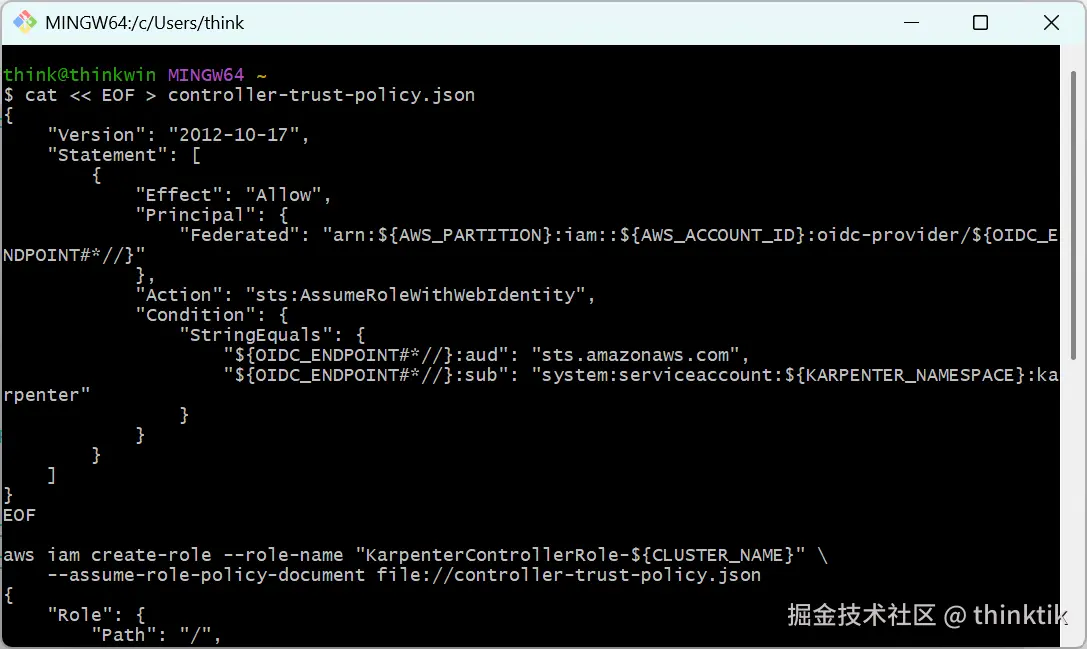Click the "Role": { output line
1087x649 pixels.
[96, 615]
